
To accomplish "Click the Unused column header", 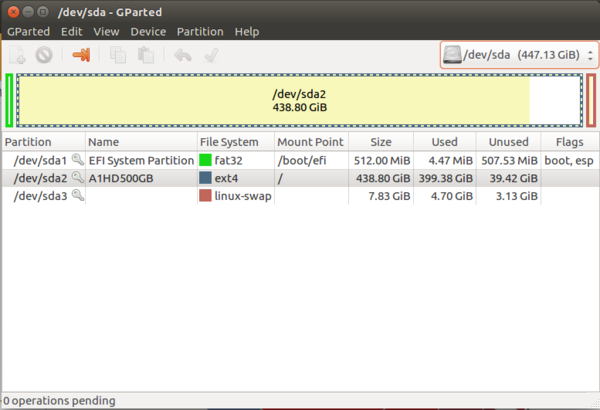I will (509, 142).
